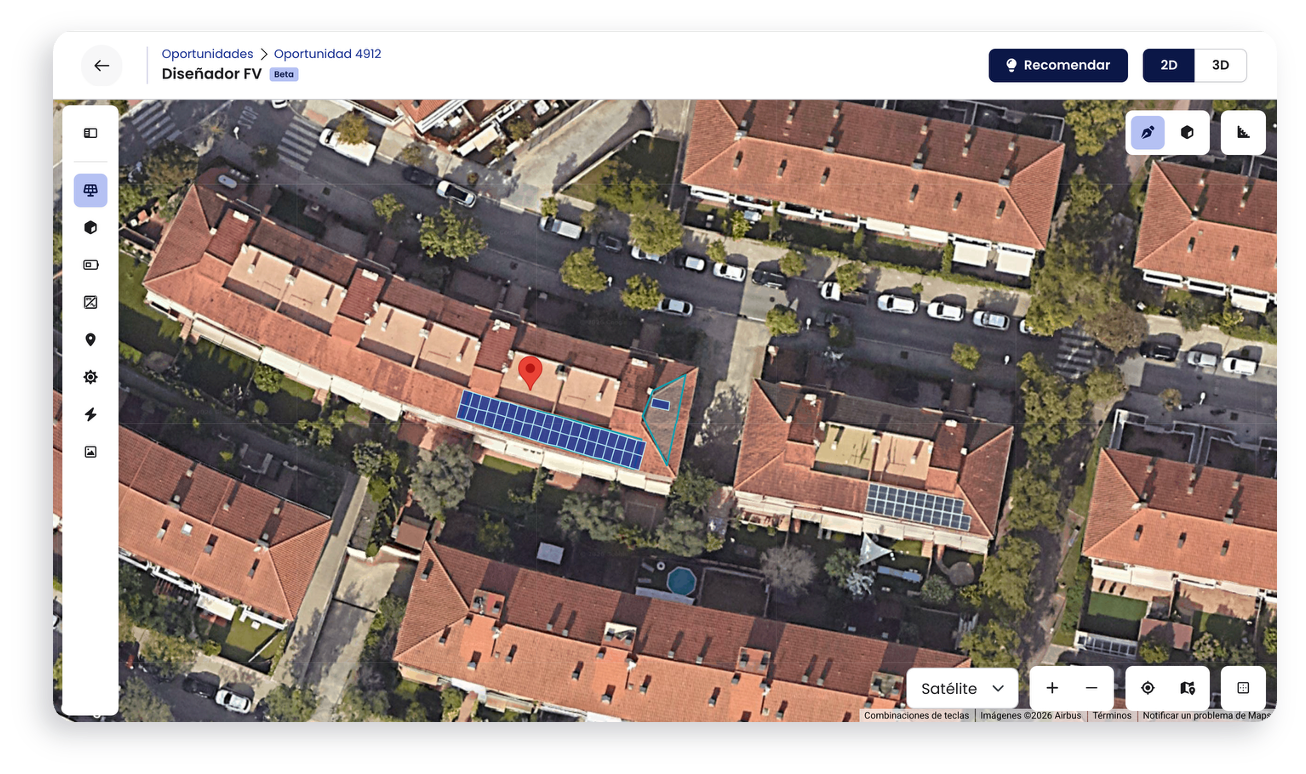Image resolution: width=1306 pixels, height=774 pixels.
Task: Activate the roof drawing pen tool
Action: [x=1148, y=132]
